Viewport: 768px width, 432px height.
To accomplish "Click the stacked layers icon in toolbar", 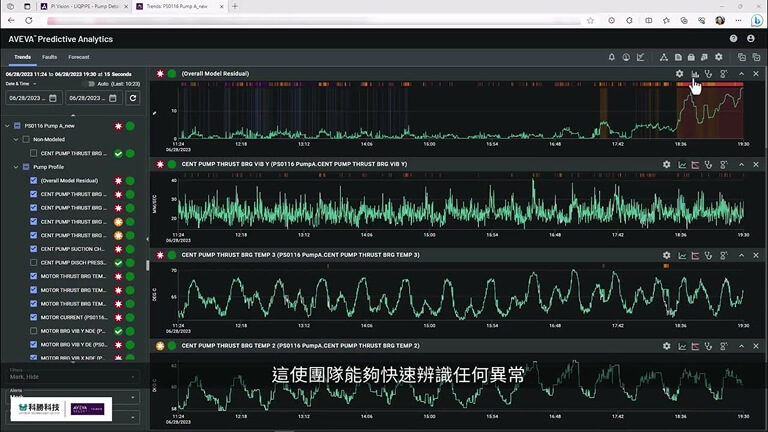I will coord(704,57).
